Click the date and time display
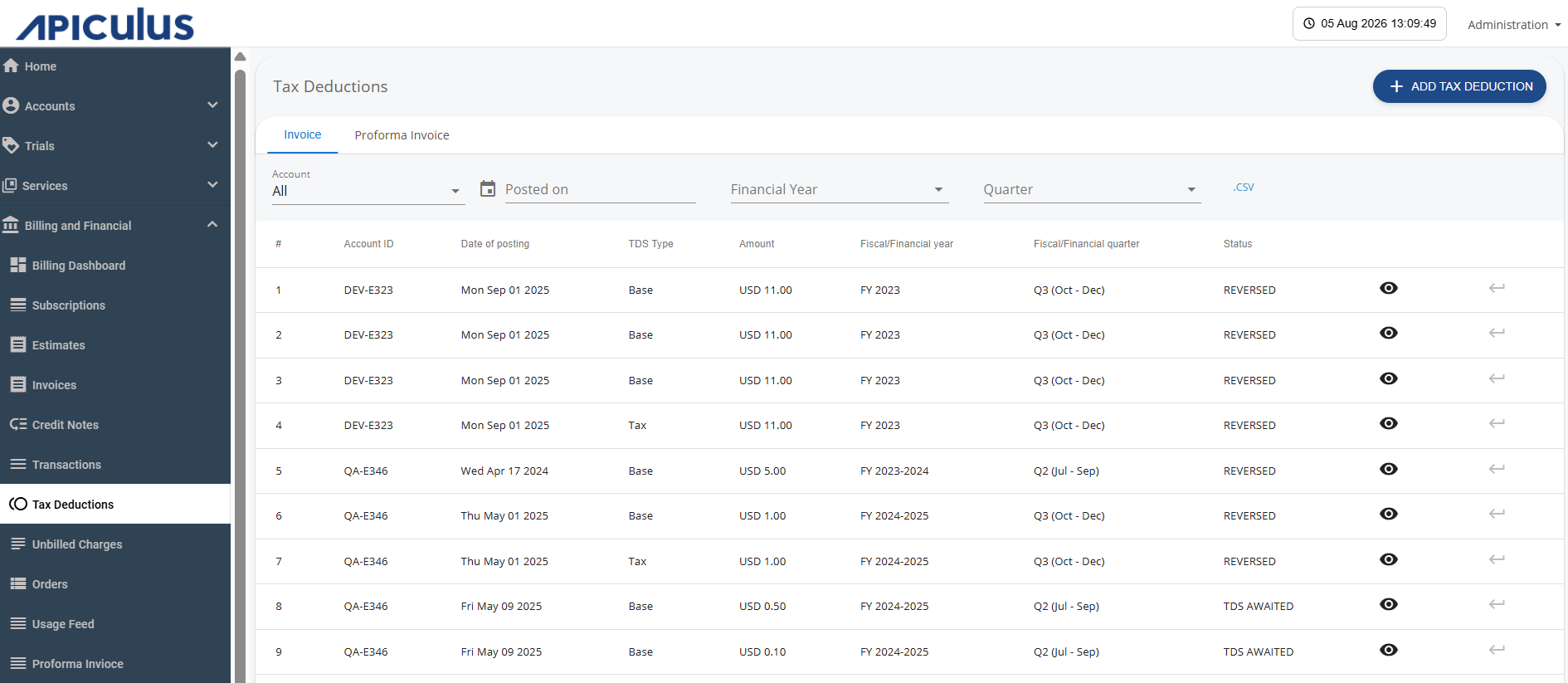This screenshot has height=683, width=1568. point(1370,23)
